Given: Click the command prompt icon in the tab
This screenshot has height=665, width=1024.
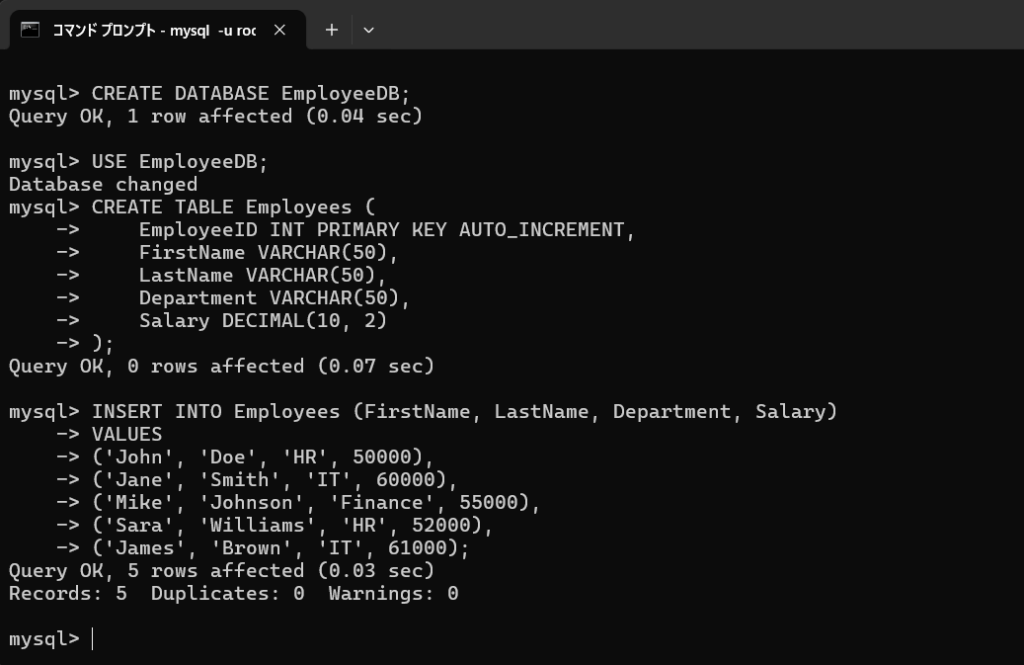Looking at the screenshot, I should pyautogui.click(x=30, y=30).
